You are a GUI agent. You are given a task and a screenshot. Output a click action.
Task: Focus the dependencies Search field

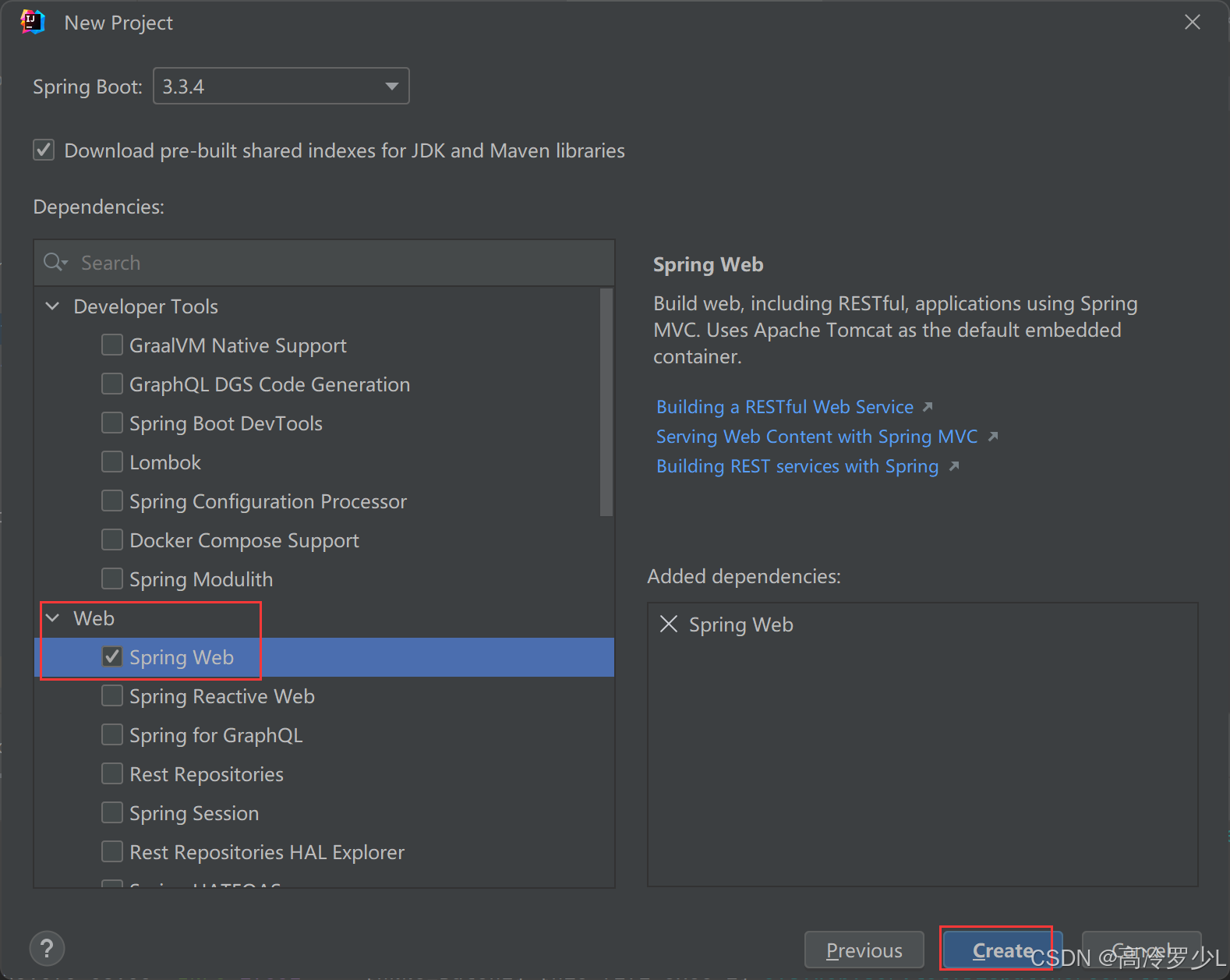coord(324,263)
